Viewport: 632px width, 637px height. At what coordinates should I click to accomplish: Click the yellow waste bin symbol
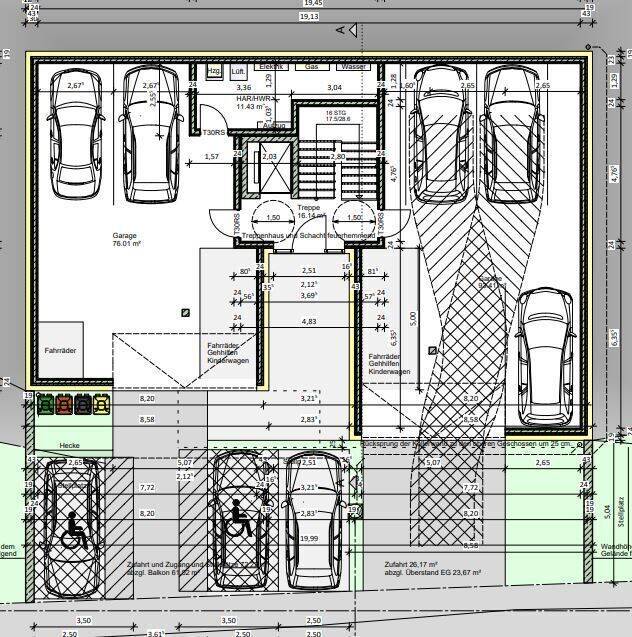[102, 405]
